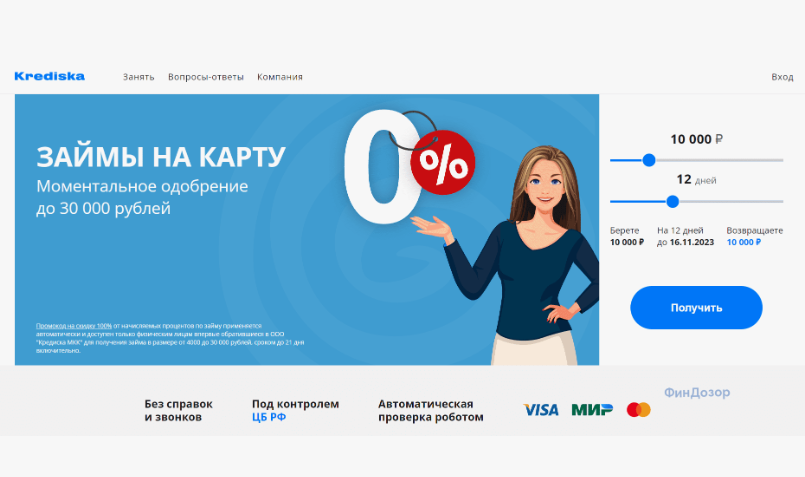
Task: Open the Занять menu item
Action: 139,77
